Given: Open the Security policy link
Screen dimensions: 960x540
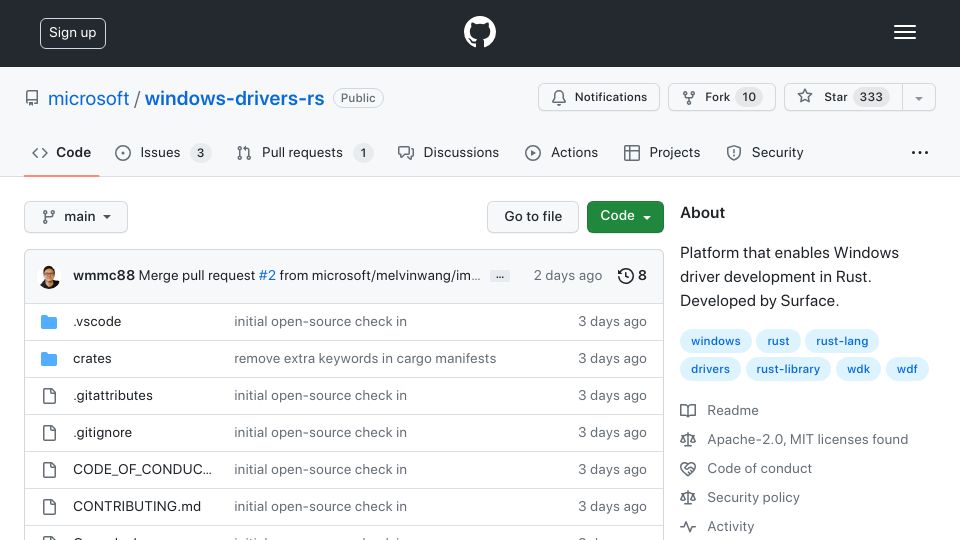Looking at the screenshot, I should tap(753, 498).
